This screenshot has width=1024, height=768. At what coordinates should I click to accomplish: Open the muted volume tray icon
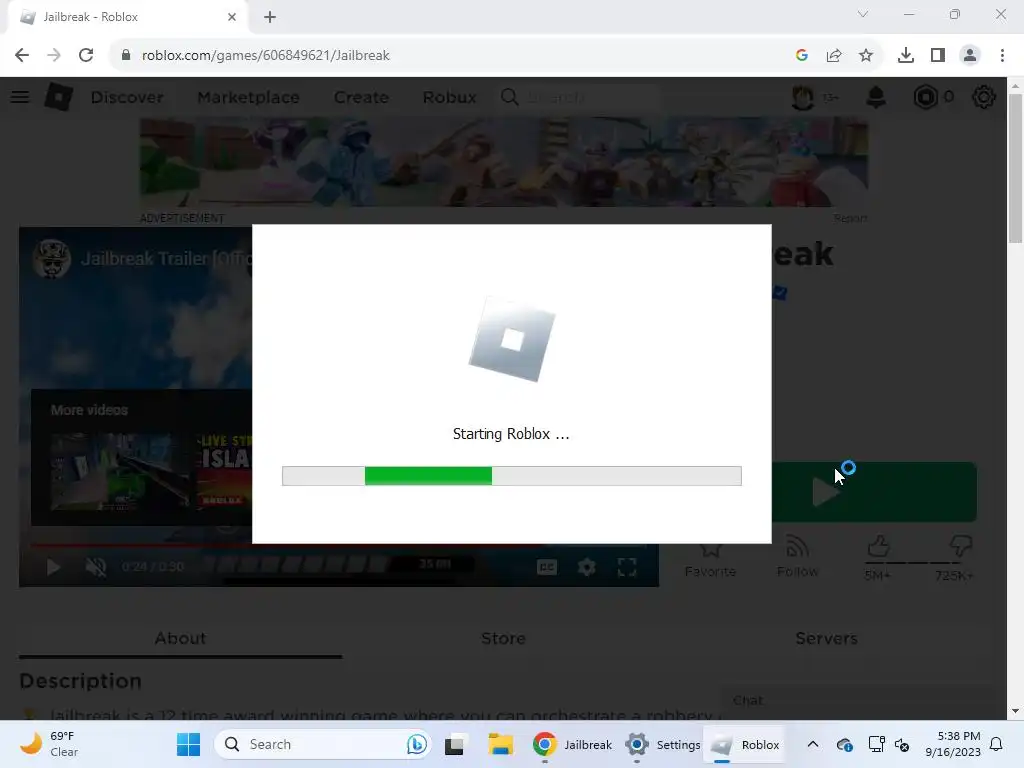pos(902,744)
